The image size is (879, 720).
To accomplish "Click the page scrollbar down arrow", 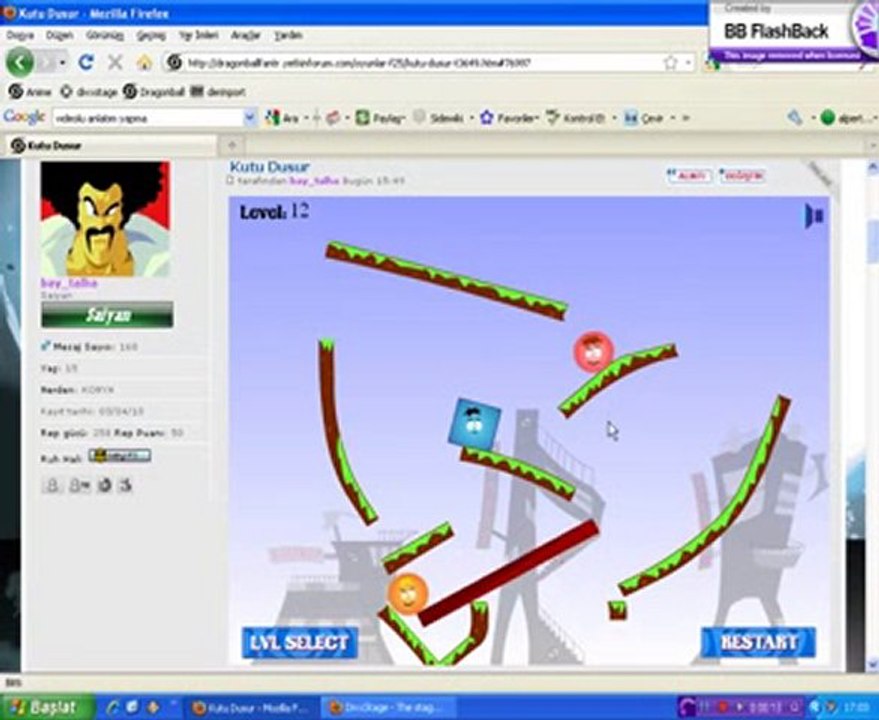I will (872, 665).
